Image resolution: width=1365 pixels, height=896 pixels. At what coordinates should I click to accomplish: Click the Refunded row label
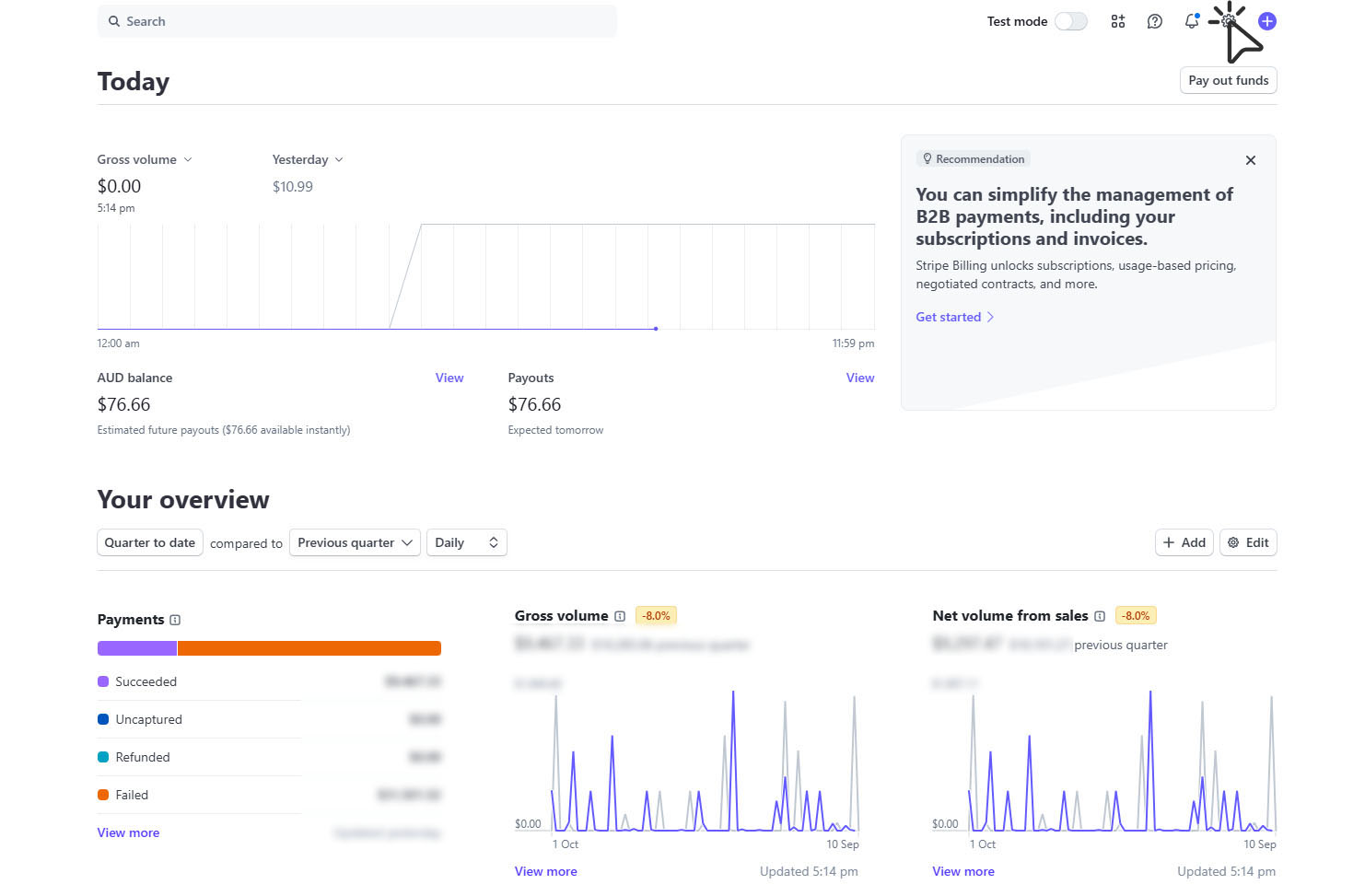point(143,757)
